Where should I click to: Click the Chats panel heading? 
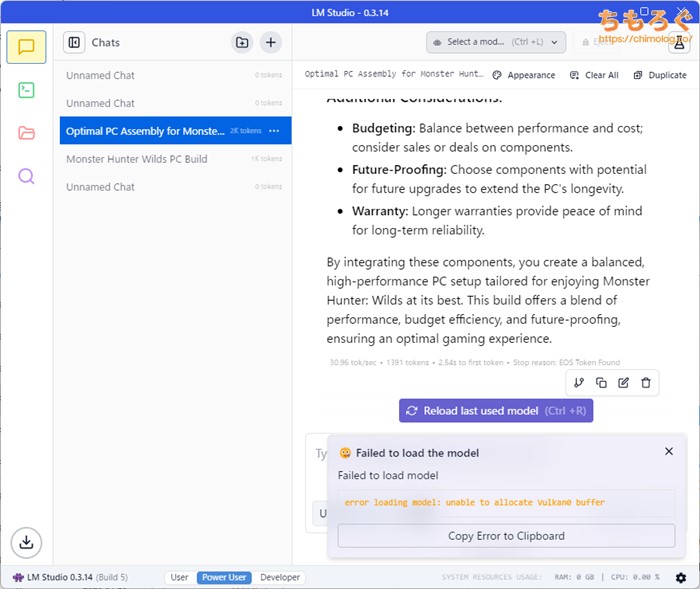point(106,42)
